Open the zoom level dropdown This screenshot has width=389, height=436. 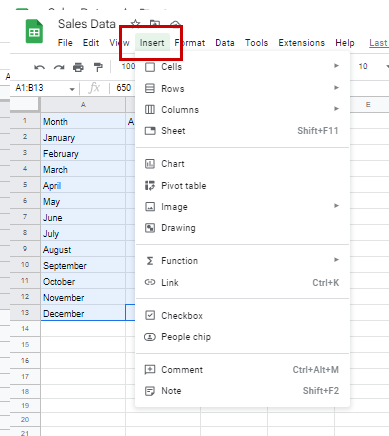pyautogui.click(x=128, y=66)
